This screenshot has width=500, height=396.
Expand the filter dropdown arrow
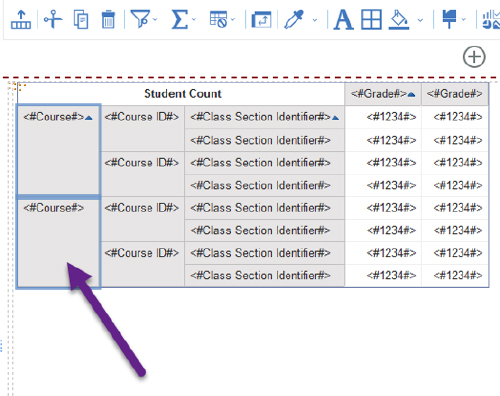(155, 19)
